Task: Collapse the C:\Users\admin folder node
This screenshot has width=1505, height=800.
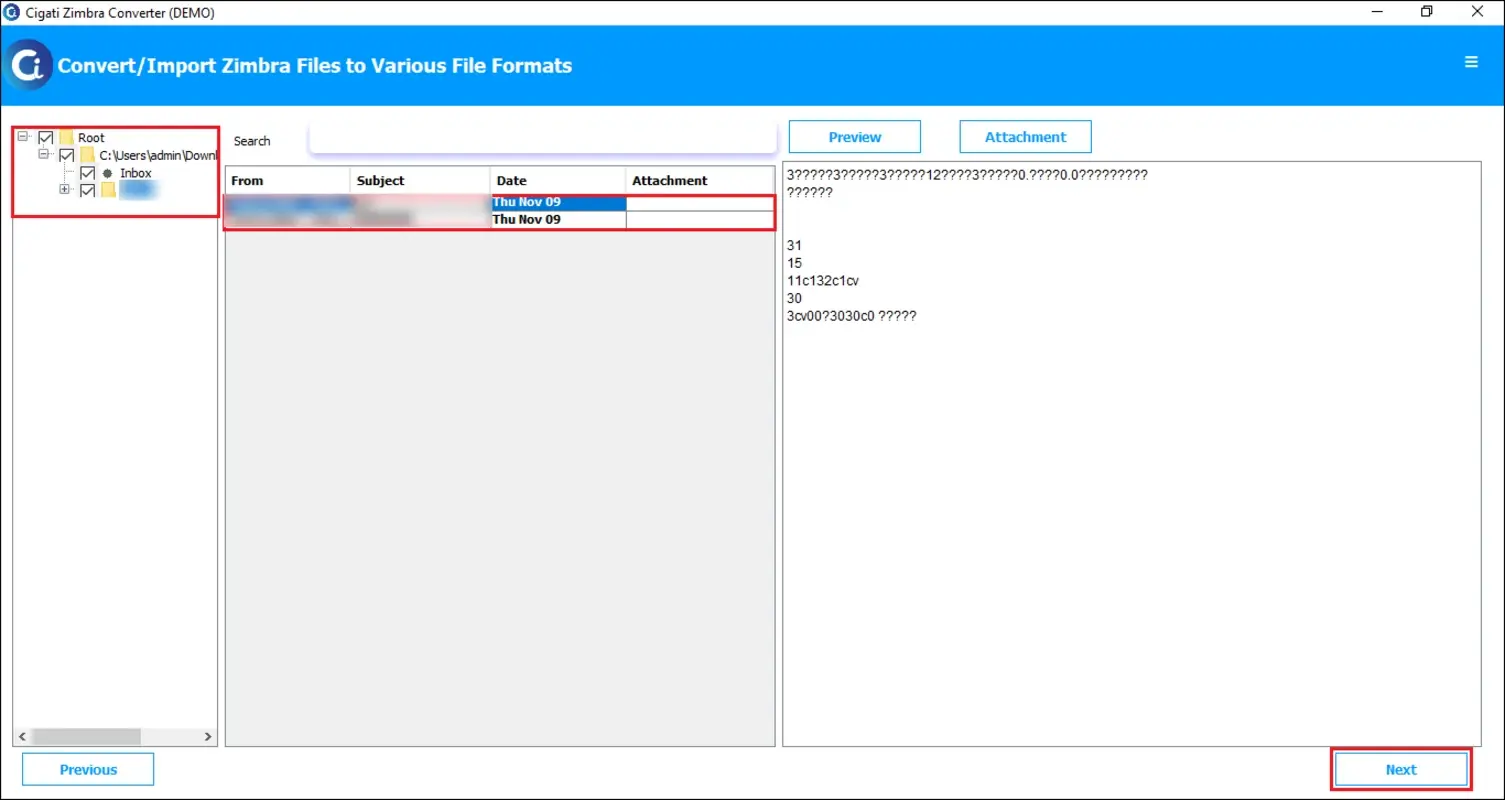Action: pyautogui.click(x=43, y=155)
